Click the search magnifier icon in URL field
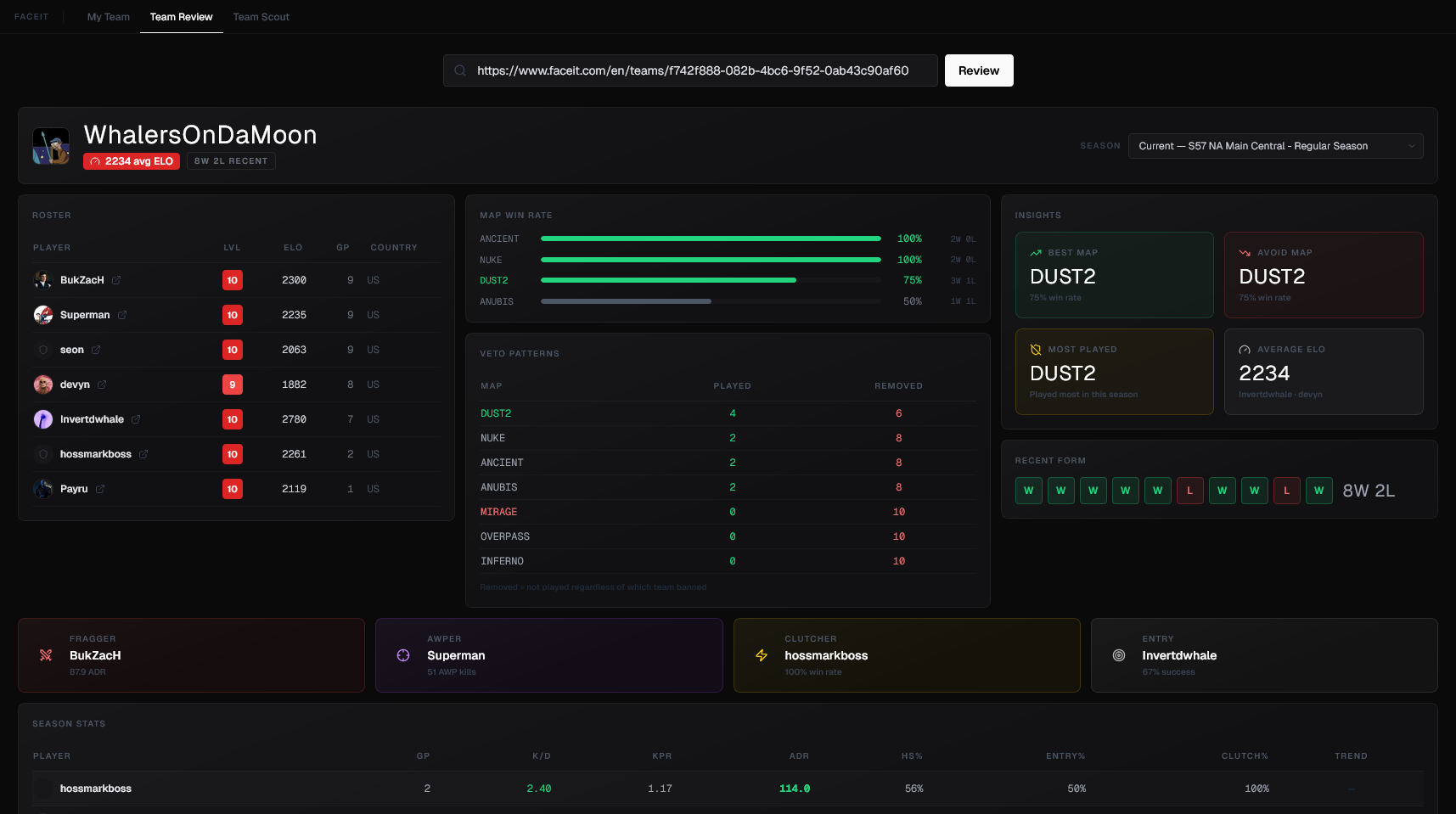Screen dimensions: 1456x814 460,70
